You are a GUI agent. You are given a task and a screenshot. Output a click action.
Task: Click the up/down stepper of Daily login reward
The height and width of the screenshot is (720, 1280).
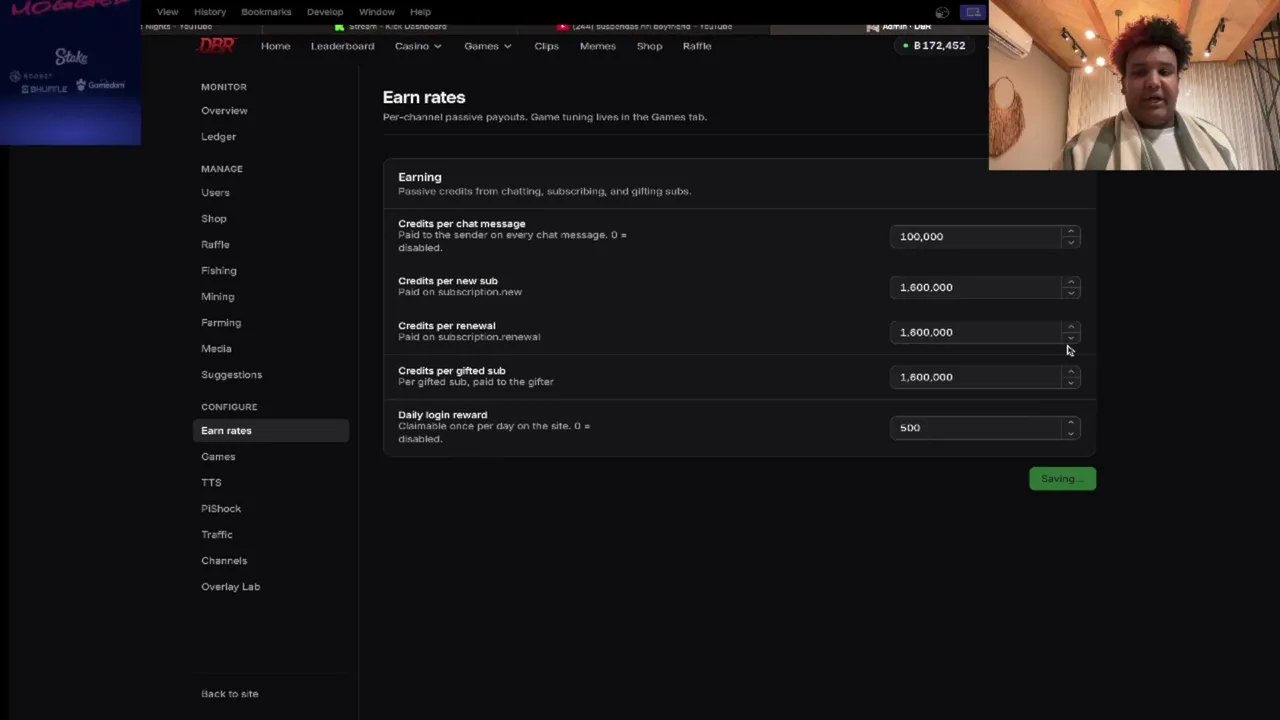(1070, 428)
